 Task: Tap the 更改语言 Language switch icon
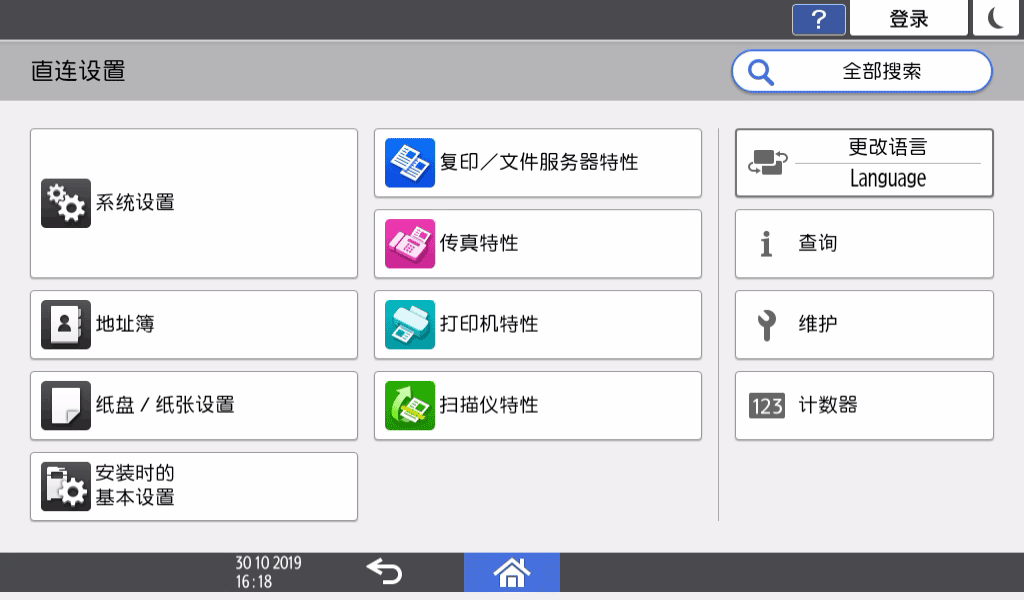[x=766, y=162]
